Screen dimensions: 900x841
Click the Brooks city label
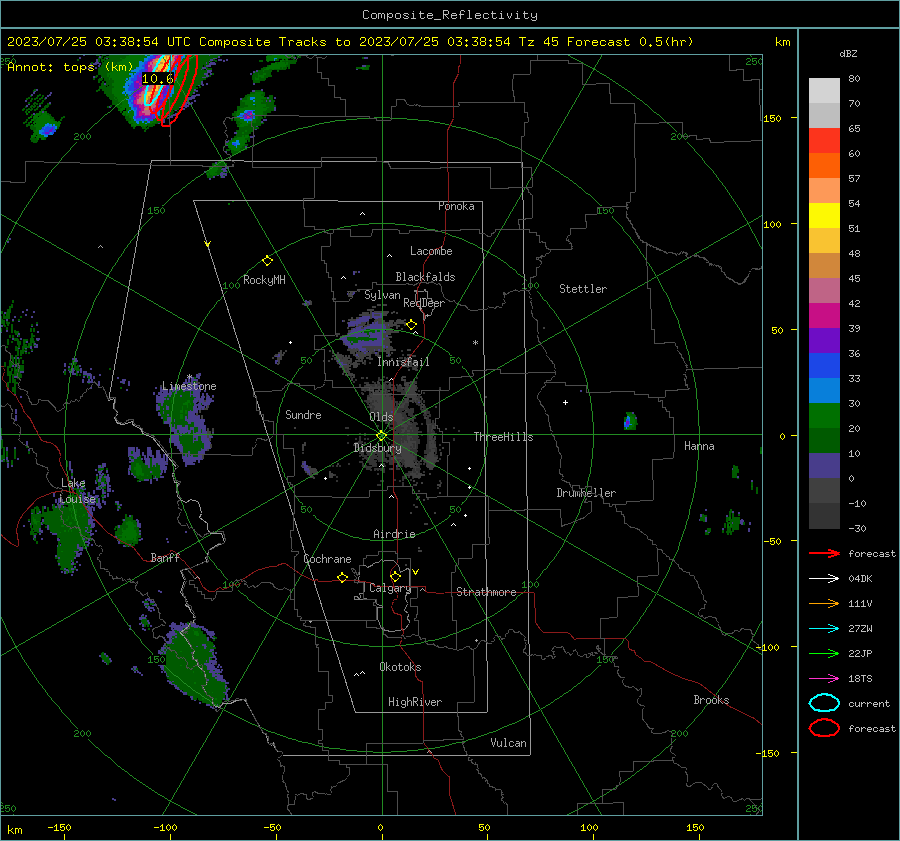pos(711,700)
